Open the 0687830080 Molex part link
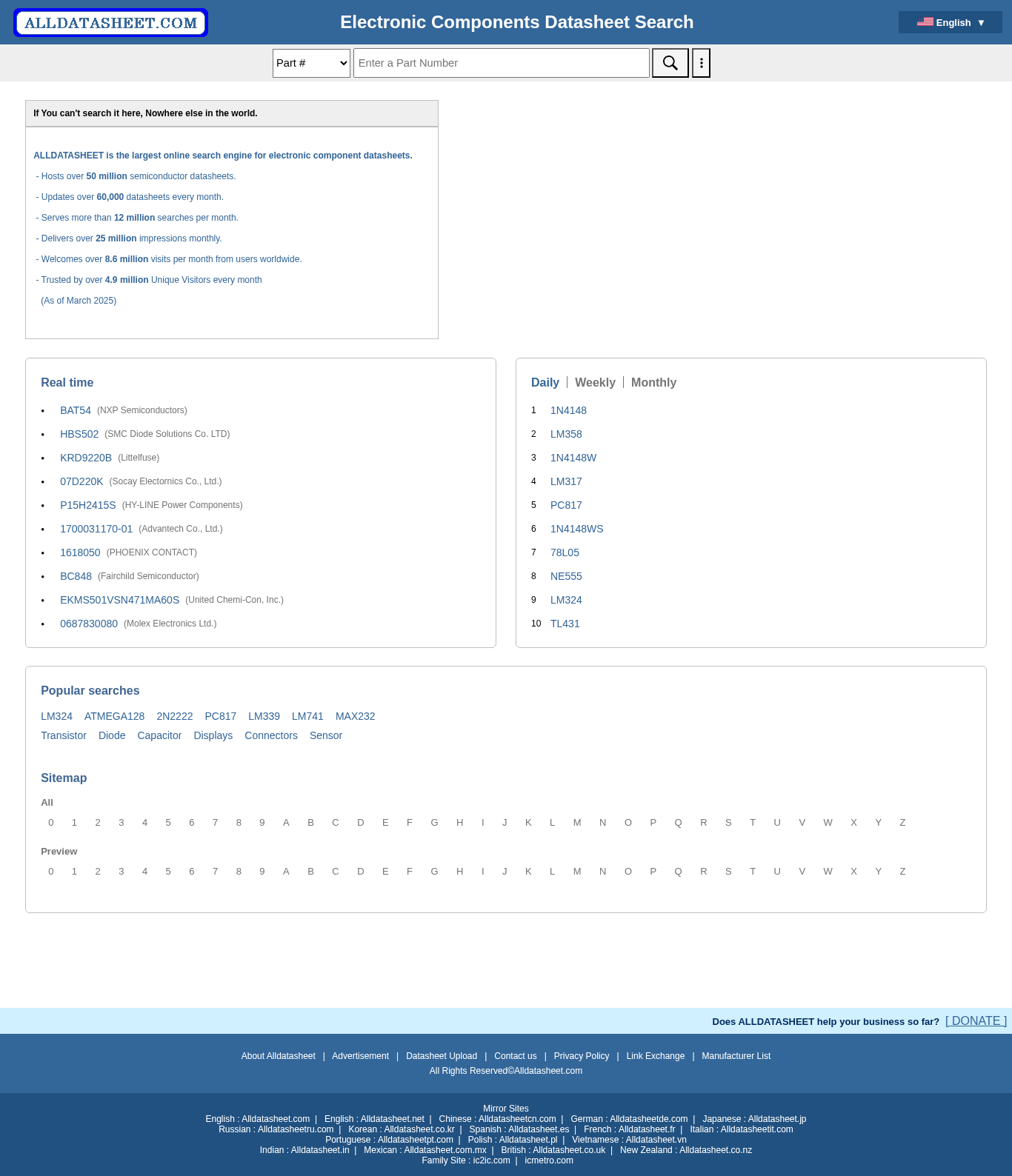 (89, 624)
